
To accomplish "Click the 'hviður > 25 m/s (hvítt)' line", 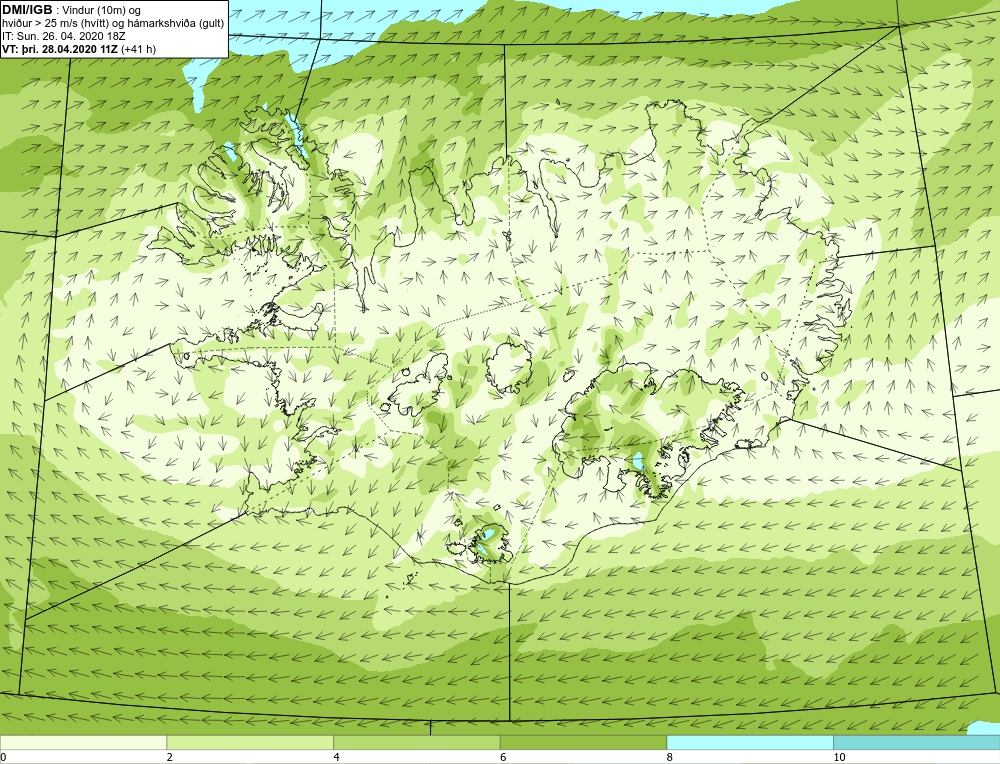I will (57, 24).
